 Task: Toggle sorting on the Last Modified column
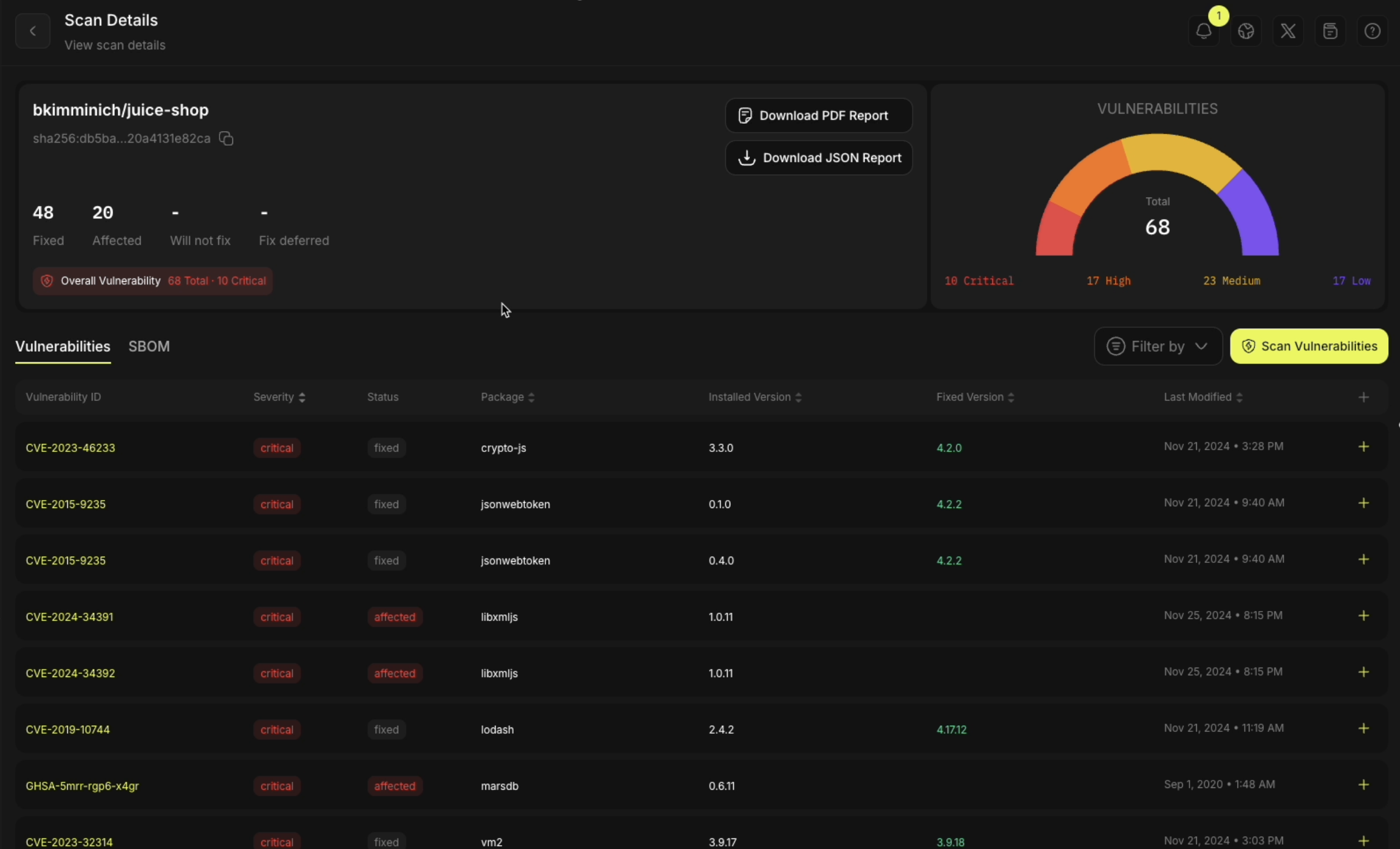pos(1239,397)
